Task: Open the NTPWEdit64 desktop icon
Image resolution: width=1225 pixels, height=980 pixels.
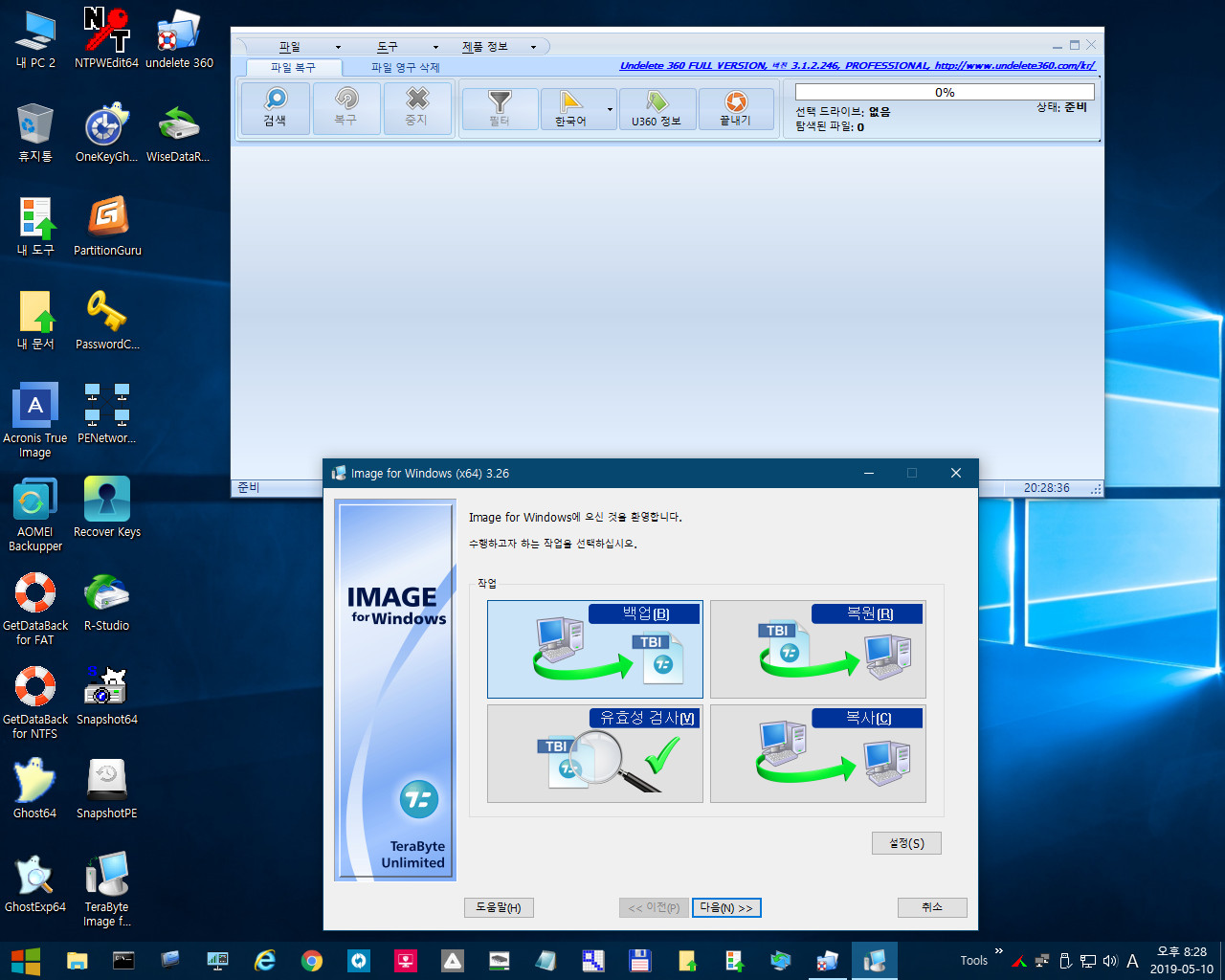Action: click(x=106, y=40)
